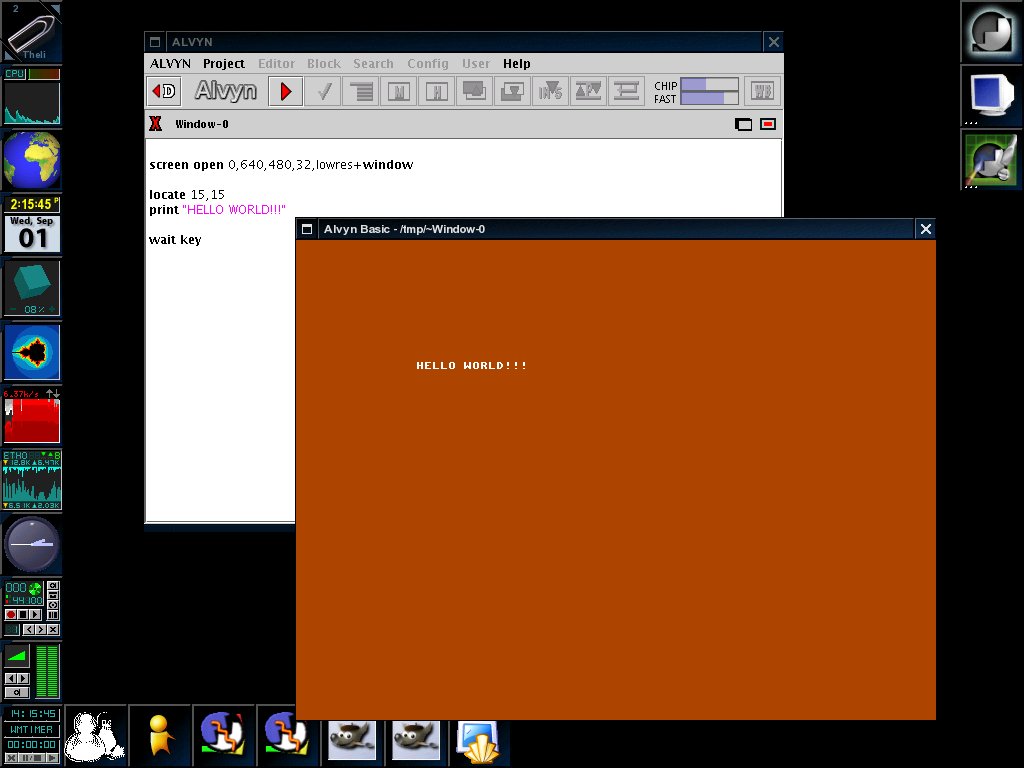Click the red X icon beside Window-0
1024x768 pixels.
(155, 124)
